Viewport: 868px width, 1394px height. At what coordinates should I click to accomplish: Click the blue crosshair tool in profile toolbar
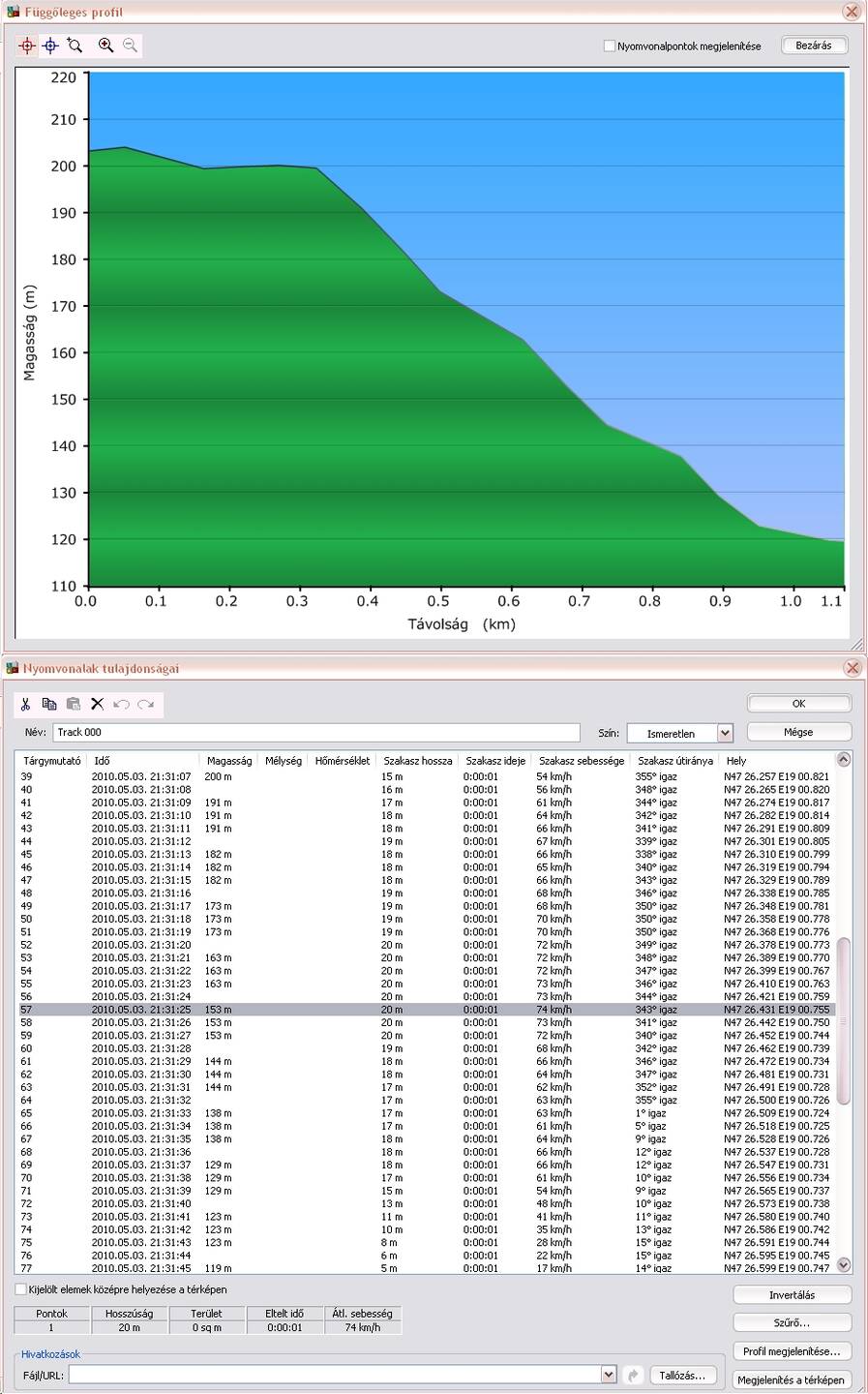pyautogui.click(x=50, y=45)
